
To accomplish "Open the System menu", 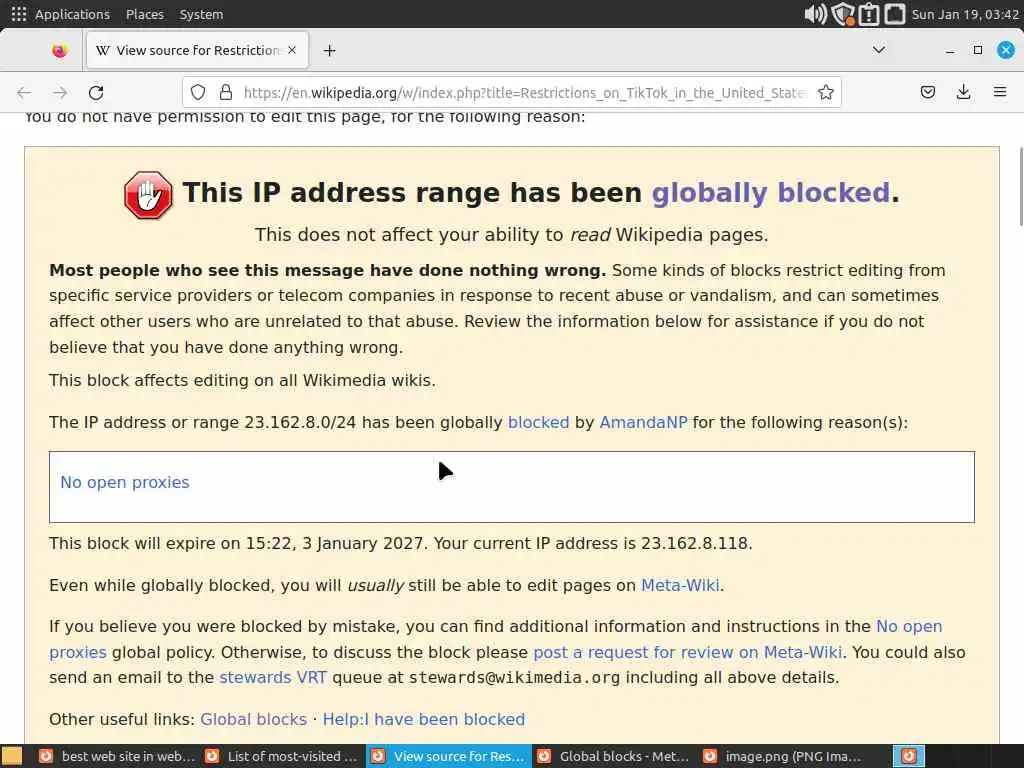I will point(201,14).
